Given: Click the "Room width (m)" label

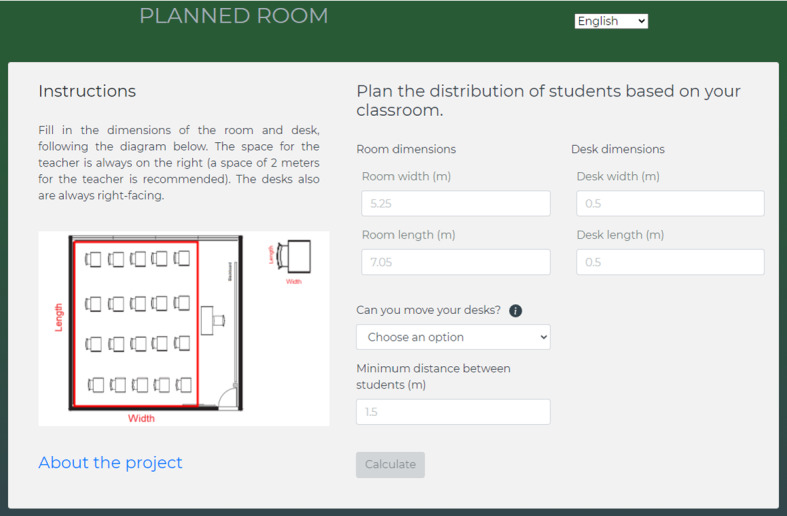Looking at the screenshot, I should [x=406, y=177].
